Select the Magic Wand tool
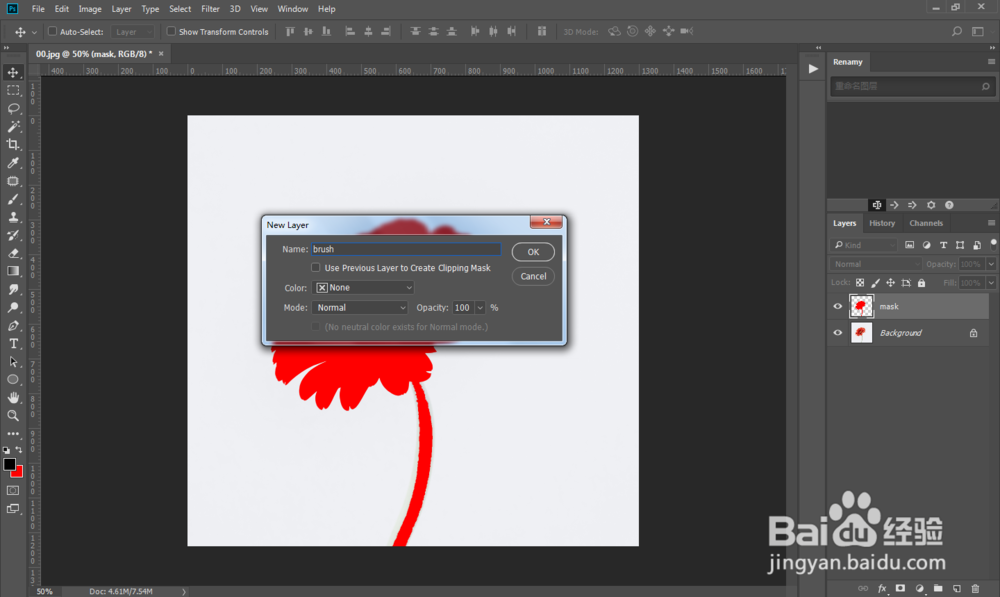Screen dimensions: 1000x597 13,126
